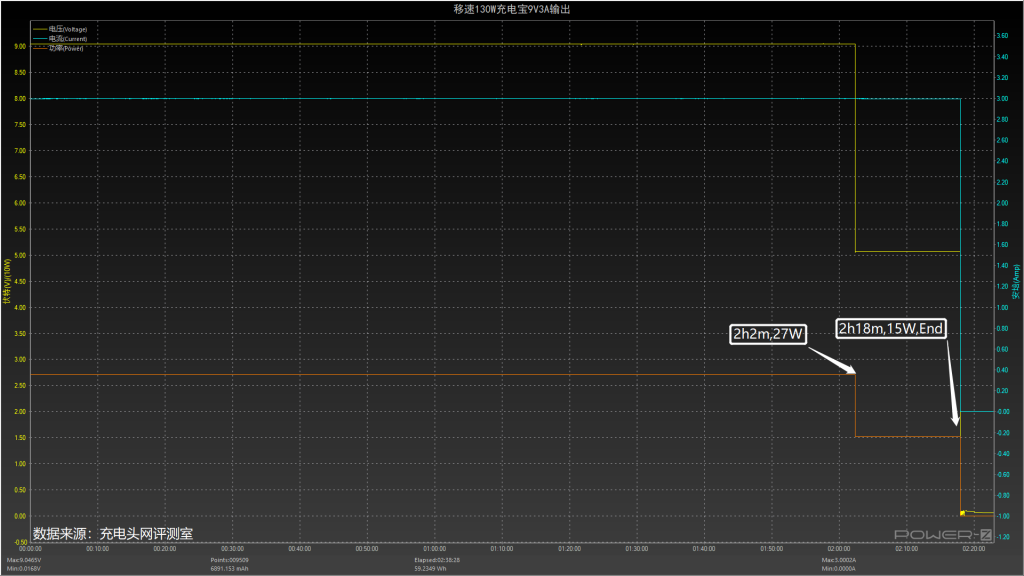The image size is (1024, 576).
Task: Click the 00:40:00 time axis label
Action: click(300, 549)
